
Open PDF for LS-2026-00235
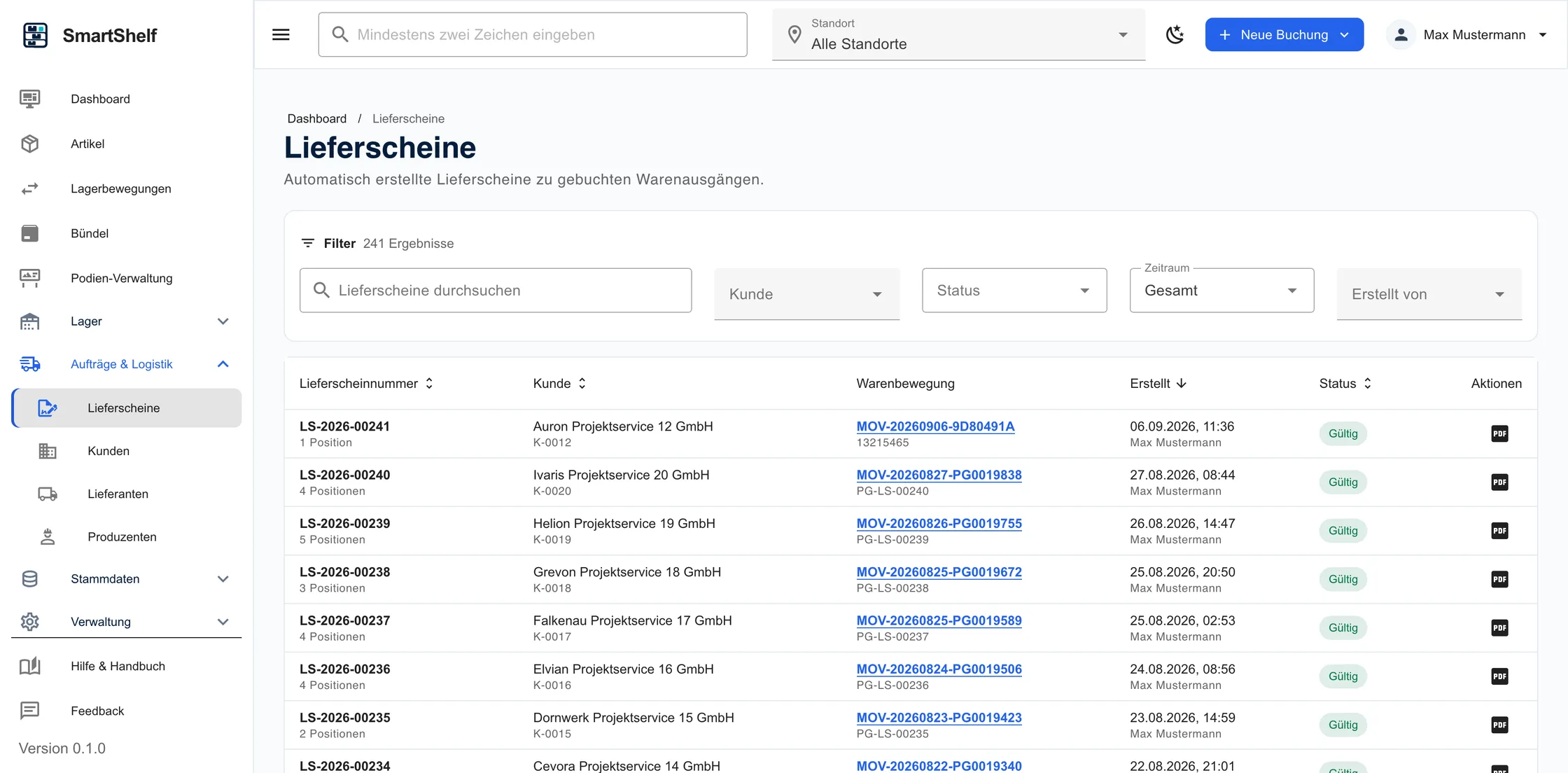(1499, 725)
